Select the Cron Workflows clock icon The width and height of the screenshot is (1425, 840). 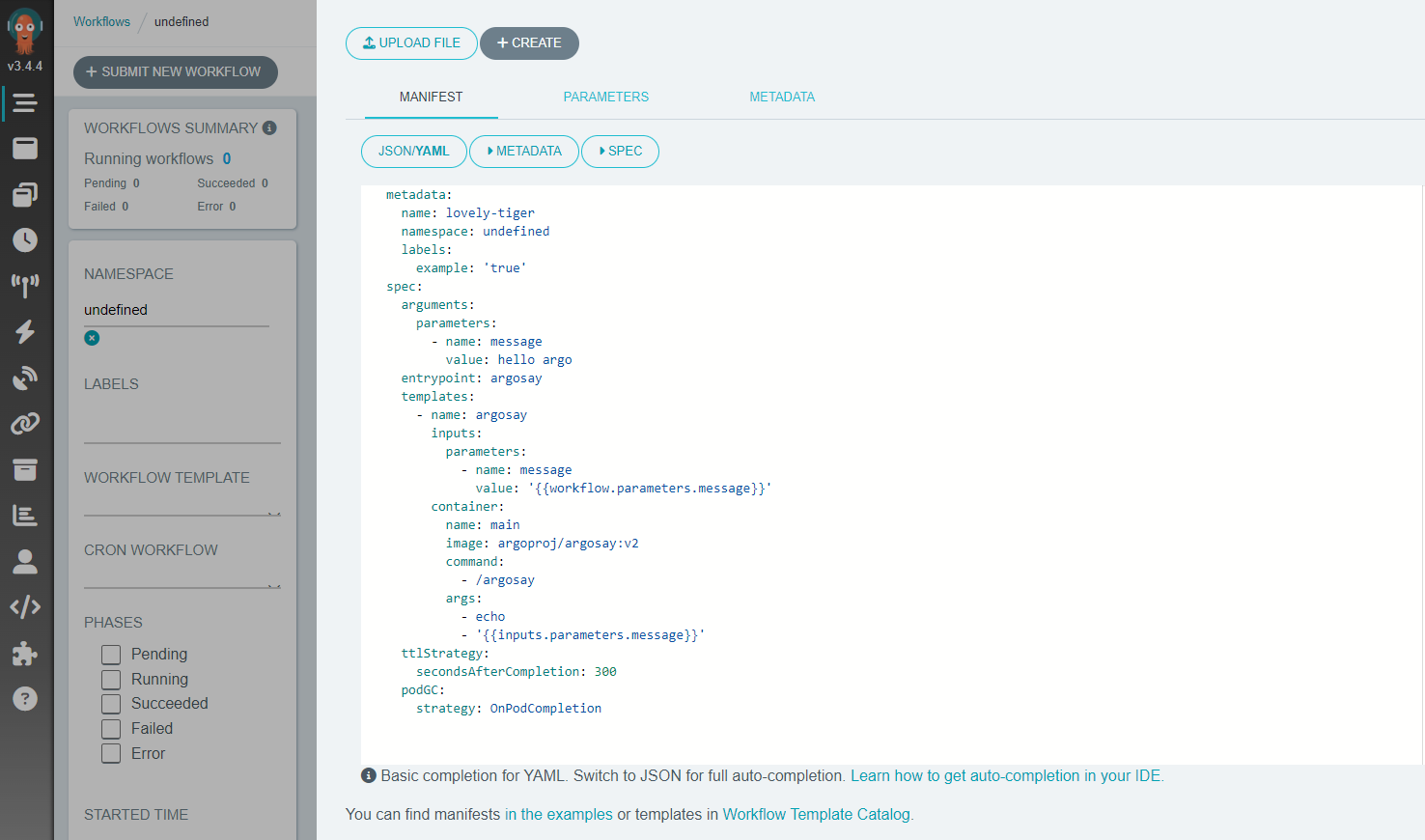tap(26, 239)
